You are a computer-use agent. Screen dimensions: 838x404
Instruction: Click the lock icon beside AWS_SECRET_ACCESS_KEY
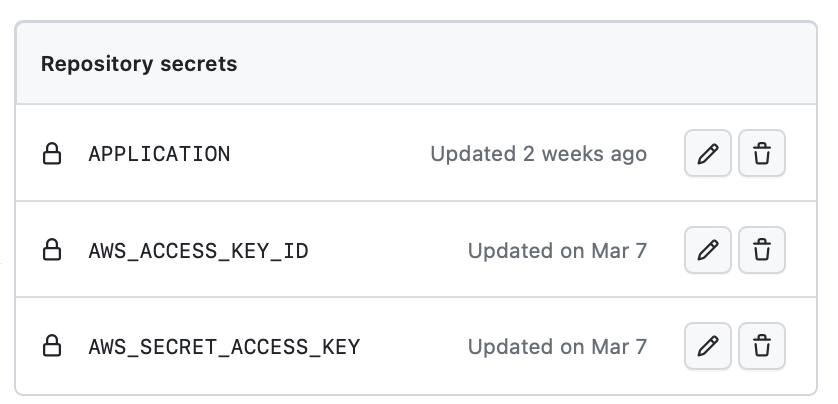[52, 346]
